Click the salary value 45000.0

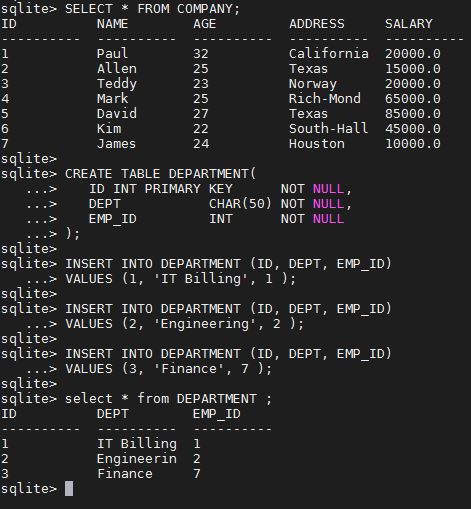(x=413, y=129)
